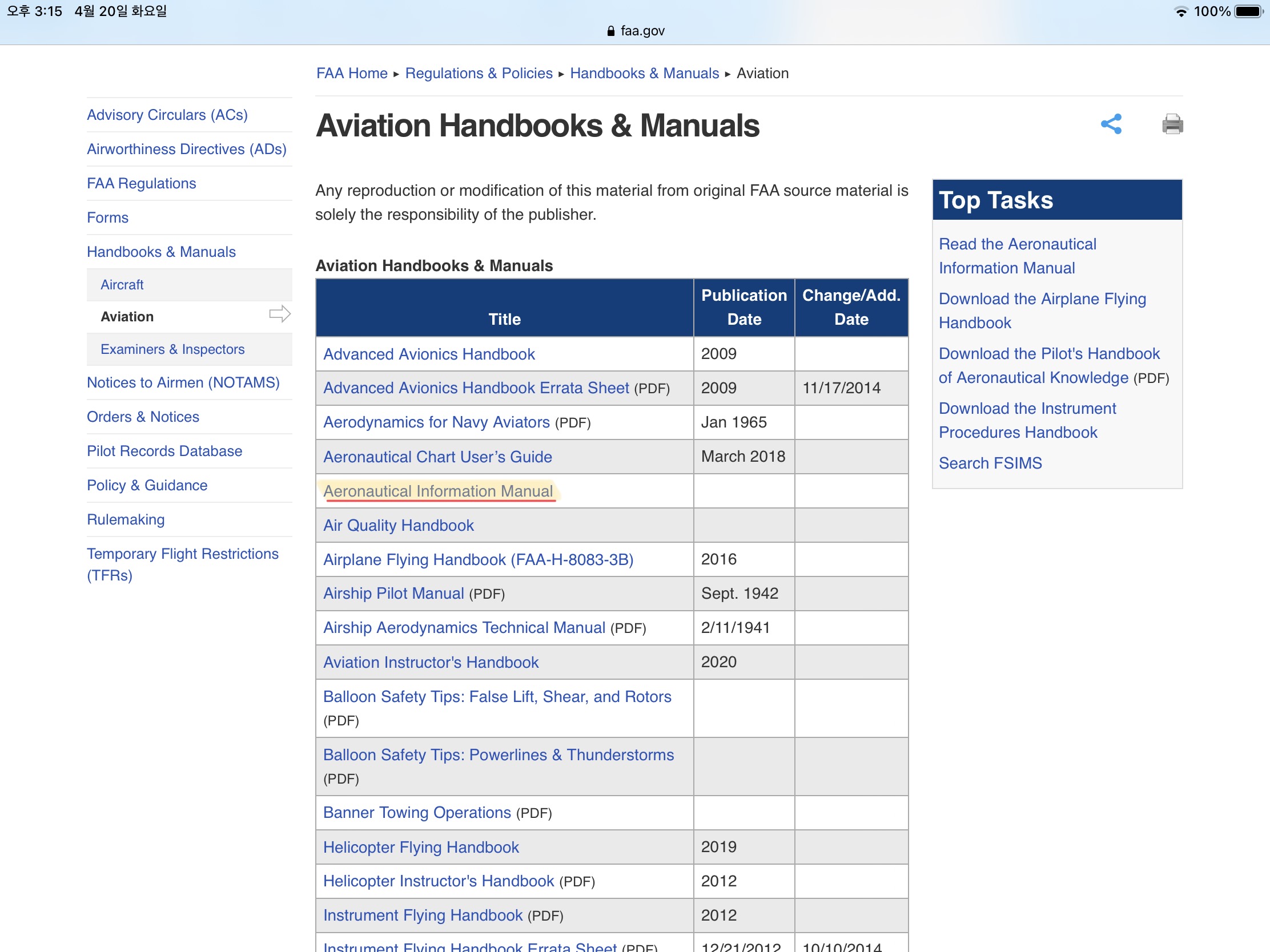Viewport: 1270px width, 952px height.
Task: Open Instrument Flying Handbook PDF
Action: (423, 916)
